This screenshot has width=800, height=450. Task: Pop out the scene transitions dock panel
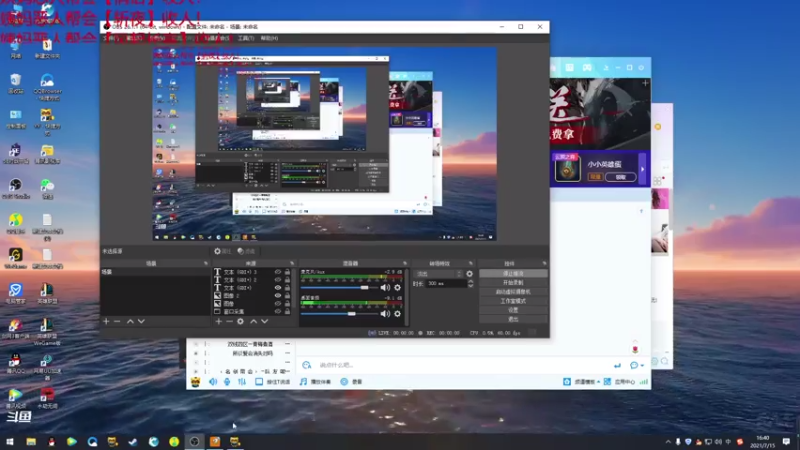[x=471, y=263]
